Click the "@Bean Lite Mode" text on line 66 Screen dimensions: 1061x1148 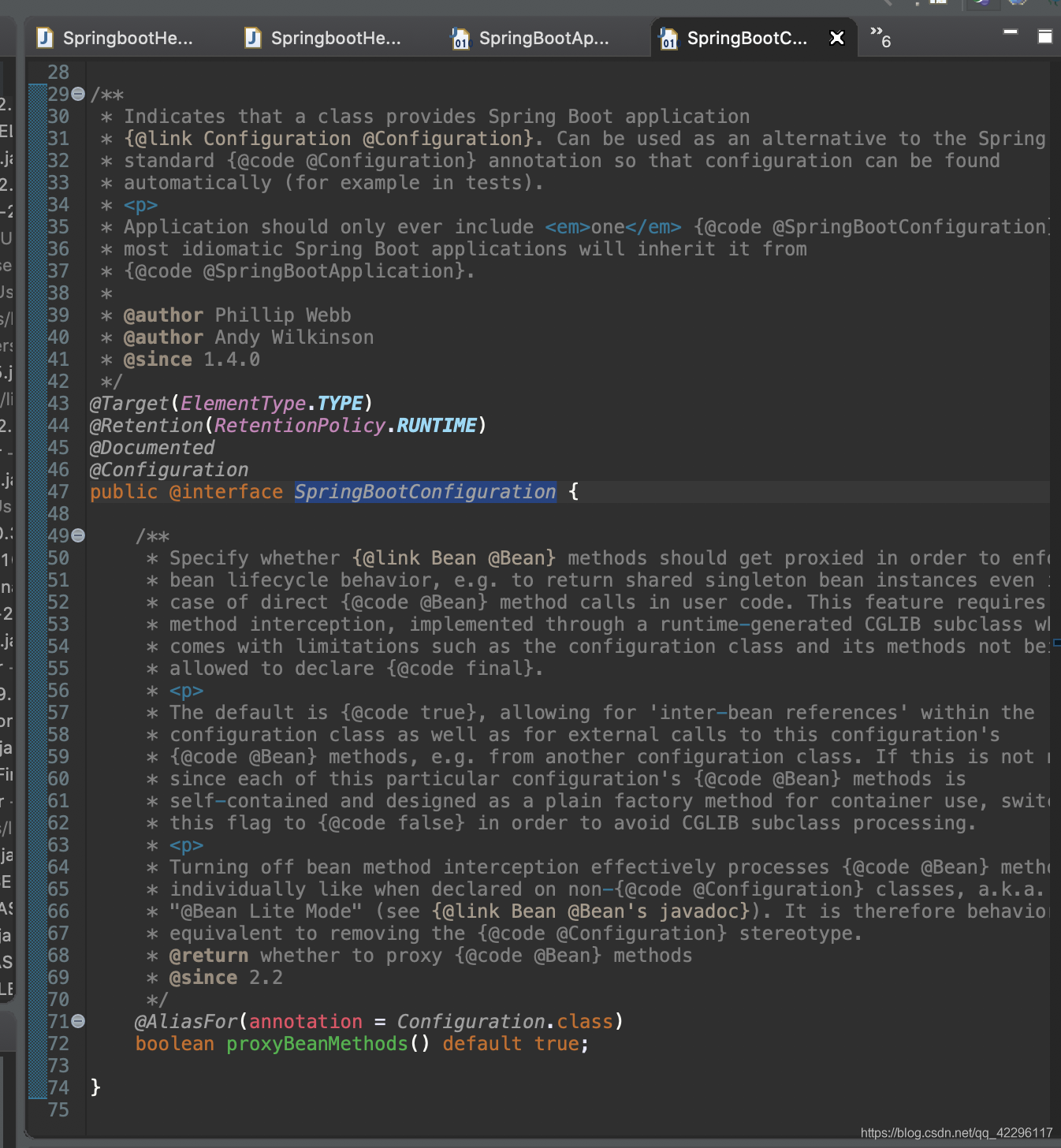(x=266, y=911)
